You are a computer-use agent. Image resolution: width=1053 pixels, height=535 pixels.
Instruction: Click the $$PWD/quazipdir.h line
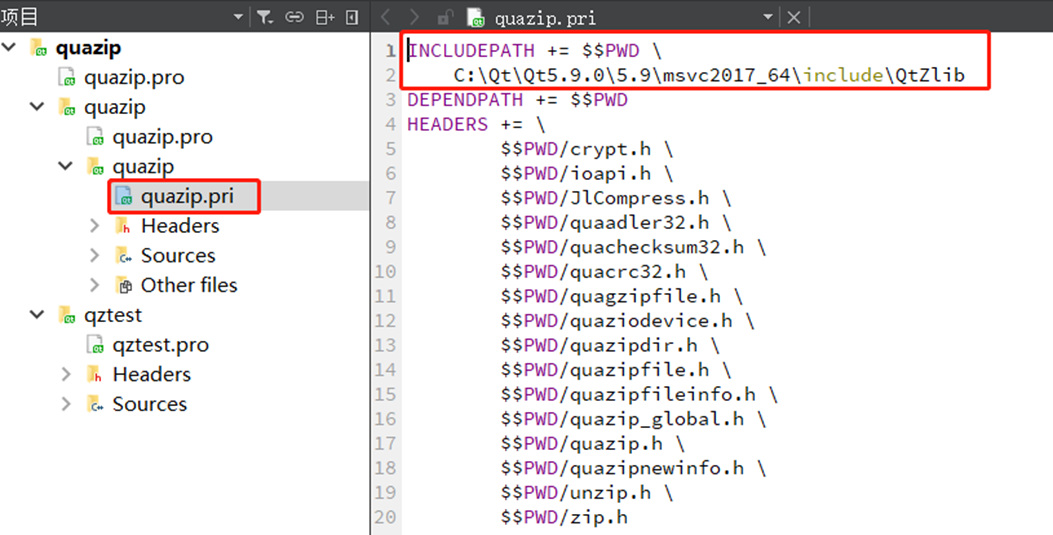tap(610, 345)
